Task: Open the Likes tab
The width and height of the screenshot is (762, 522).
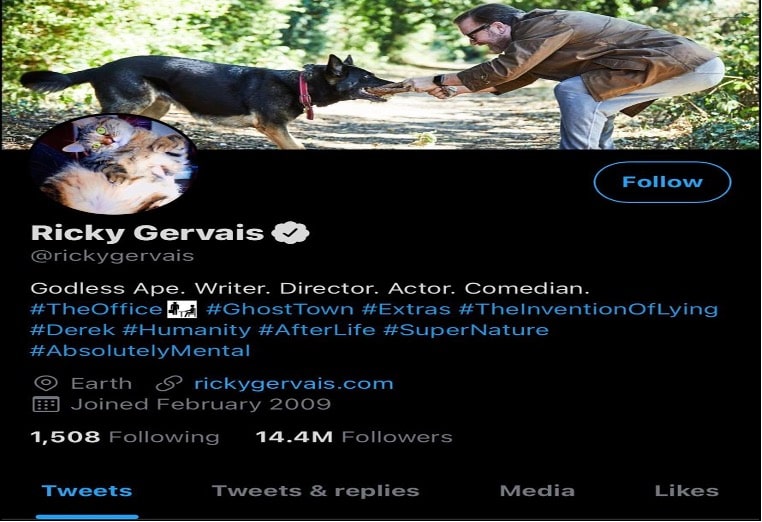Action: pyautogui.click(x=687, y=491)
